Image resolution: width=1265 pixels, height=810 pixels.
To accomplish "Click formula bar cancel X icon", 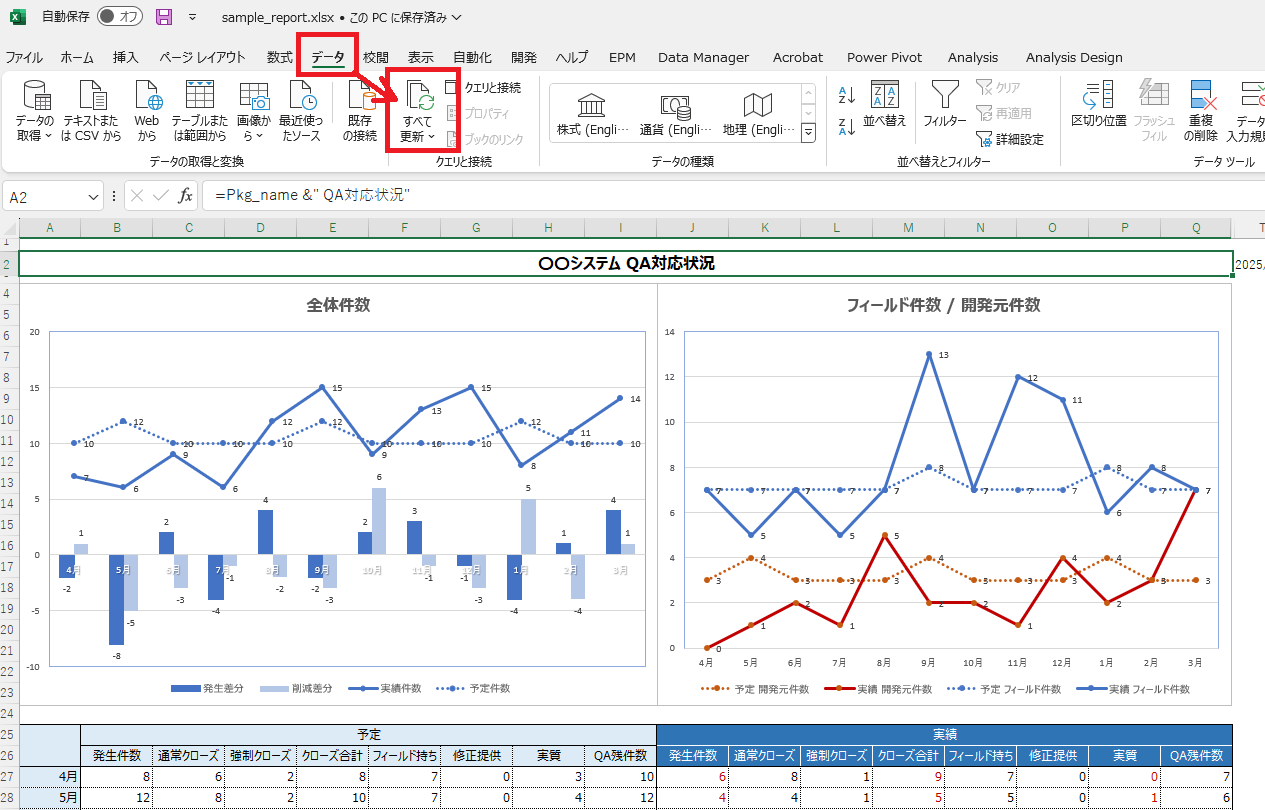I will pos(137,196).
